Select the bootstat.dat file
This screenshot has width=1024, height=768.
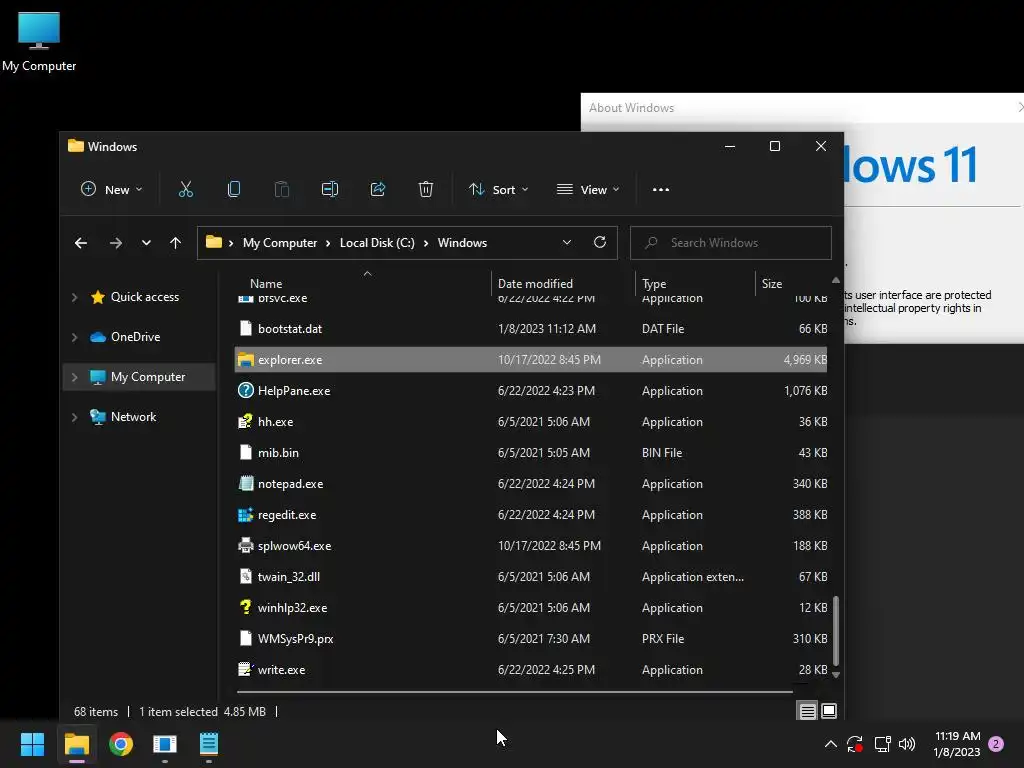point(530,328)
